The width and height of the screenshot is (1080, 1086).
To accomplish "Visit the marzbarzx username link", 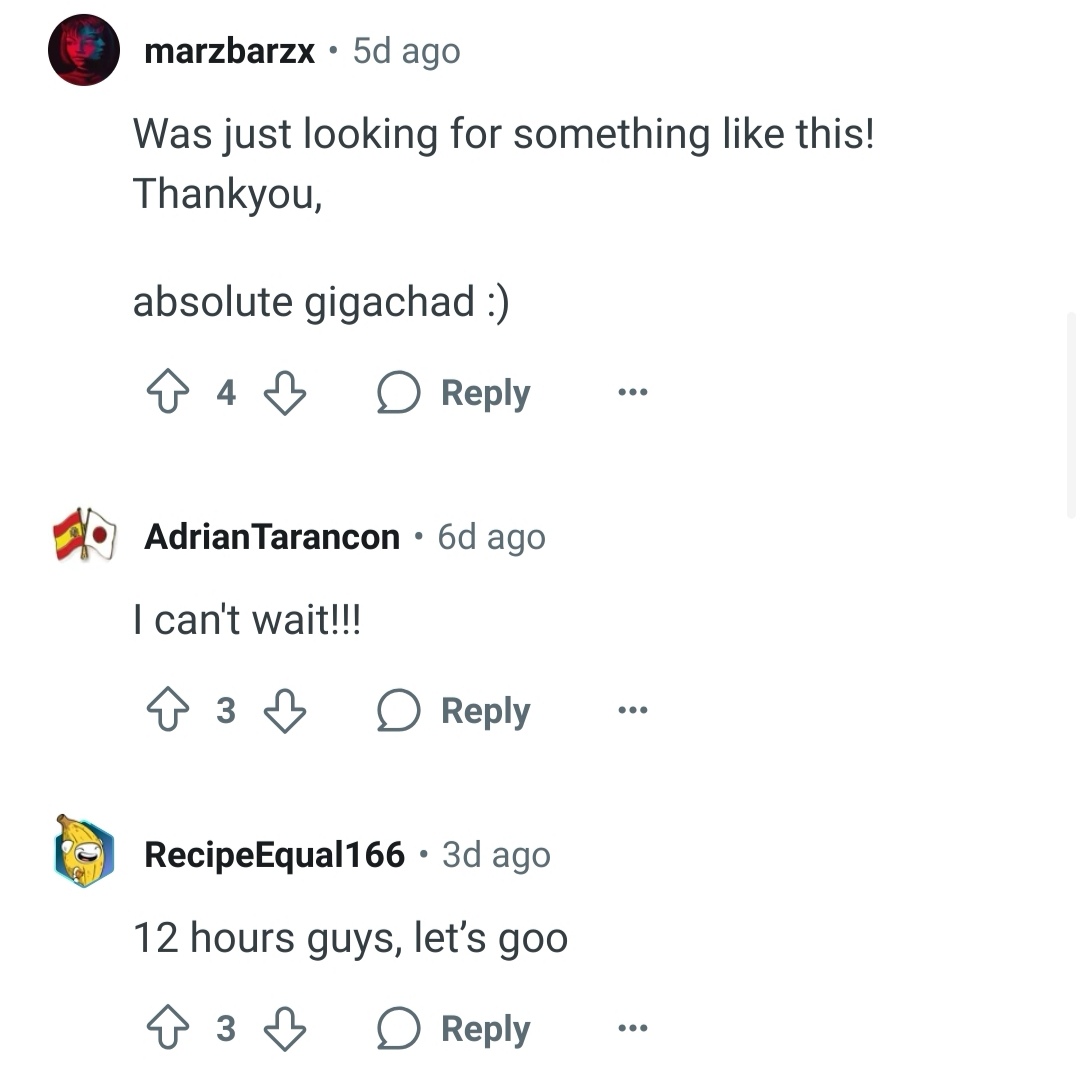I will pyautogui.click(x=229, y=51).
